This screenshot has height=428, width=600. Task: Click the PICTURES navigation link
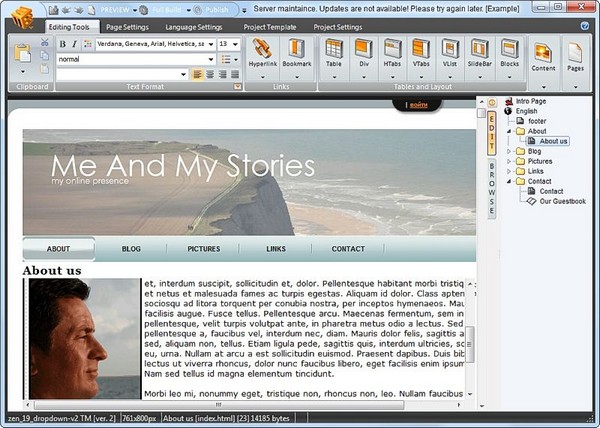203,249
